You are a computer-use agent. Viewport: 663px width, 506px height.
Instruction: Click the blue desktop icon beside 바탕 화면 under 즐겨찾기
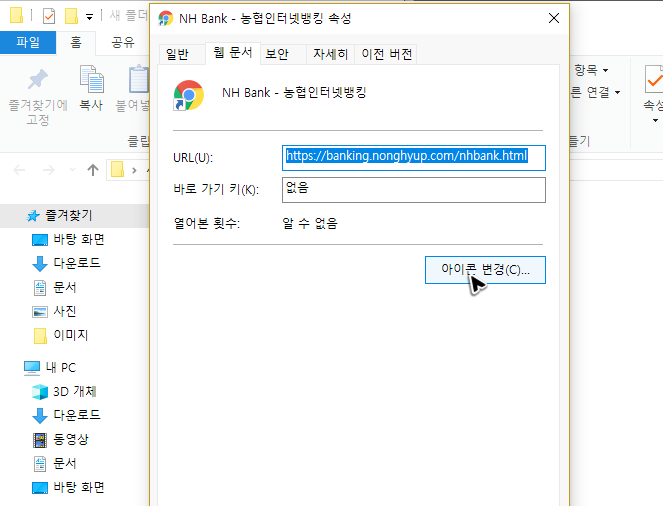pos(40,240)
